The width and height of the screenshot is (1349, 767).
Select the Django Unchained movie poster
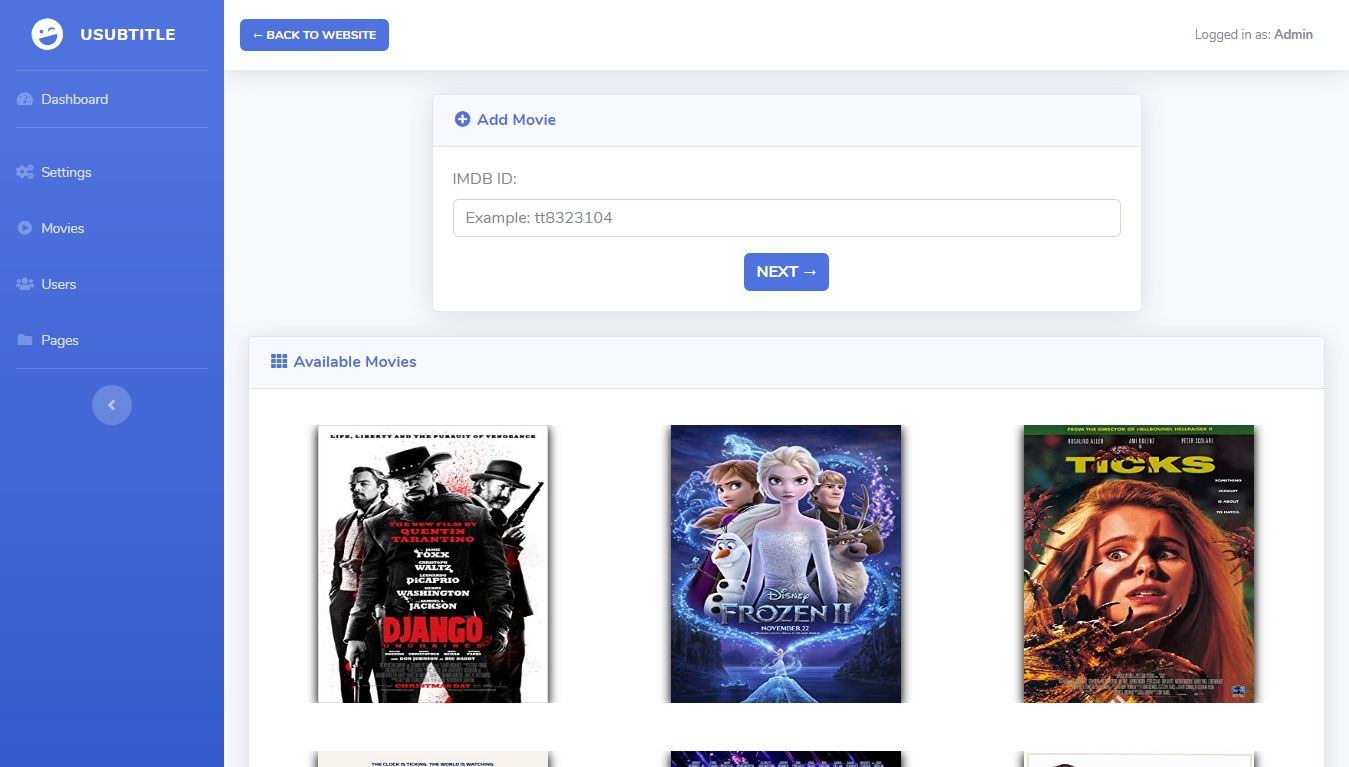433,564
